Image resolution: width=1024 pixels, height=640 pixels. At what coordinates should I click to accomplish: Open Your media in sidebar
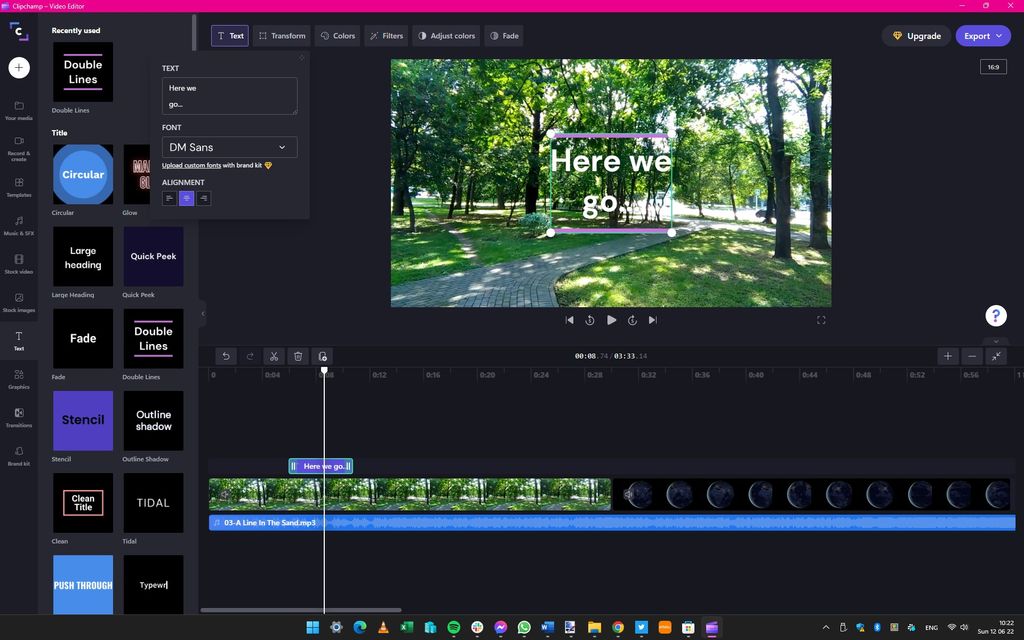(19, 110)
